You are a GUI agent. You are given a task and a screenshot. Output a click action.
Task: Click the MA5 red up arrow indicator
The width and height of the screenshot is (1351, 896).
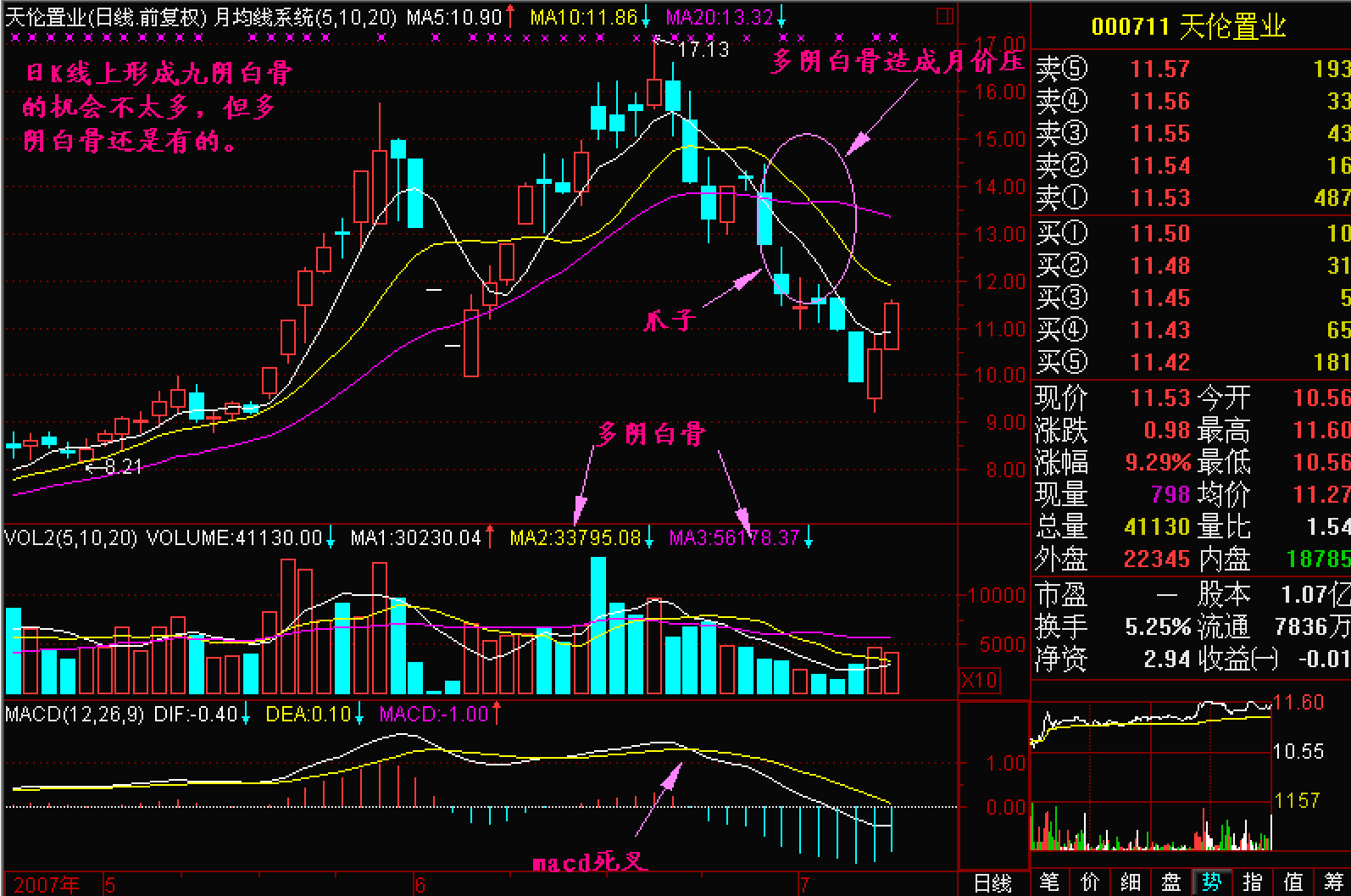tap(510, 16)
